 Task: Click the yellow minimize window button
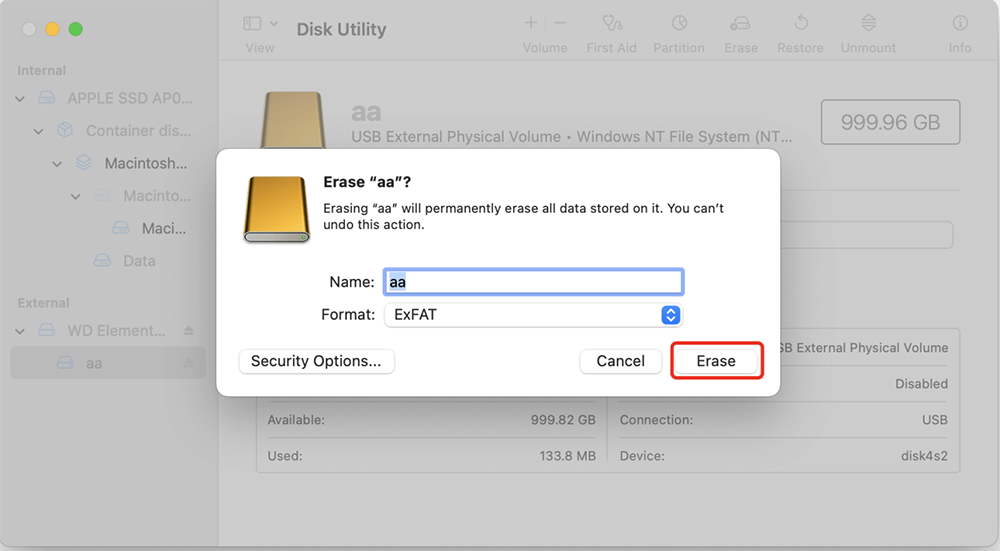point(52,29)
